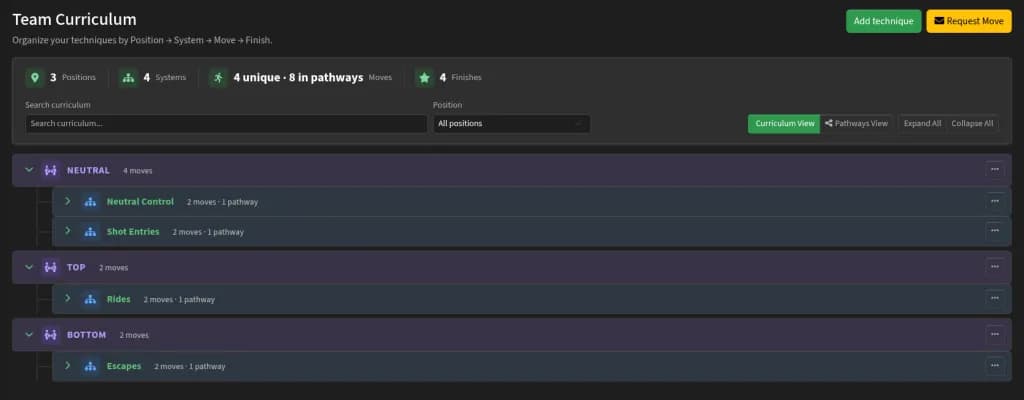Select the Neutral Control label
This screenshot has width=1024, height=400.
(140, 202)
